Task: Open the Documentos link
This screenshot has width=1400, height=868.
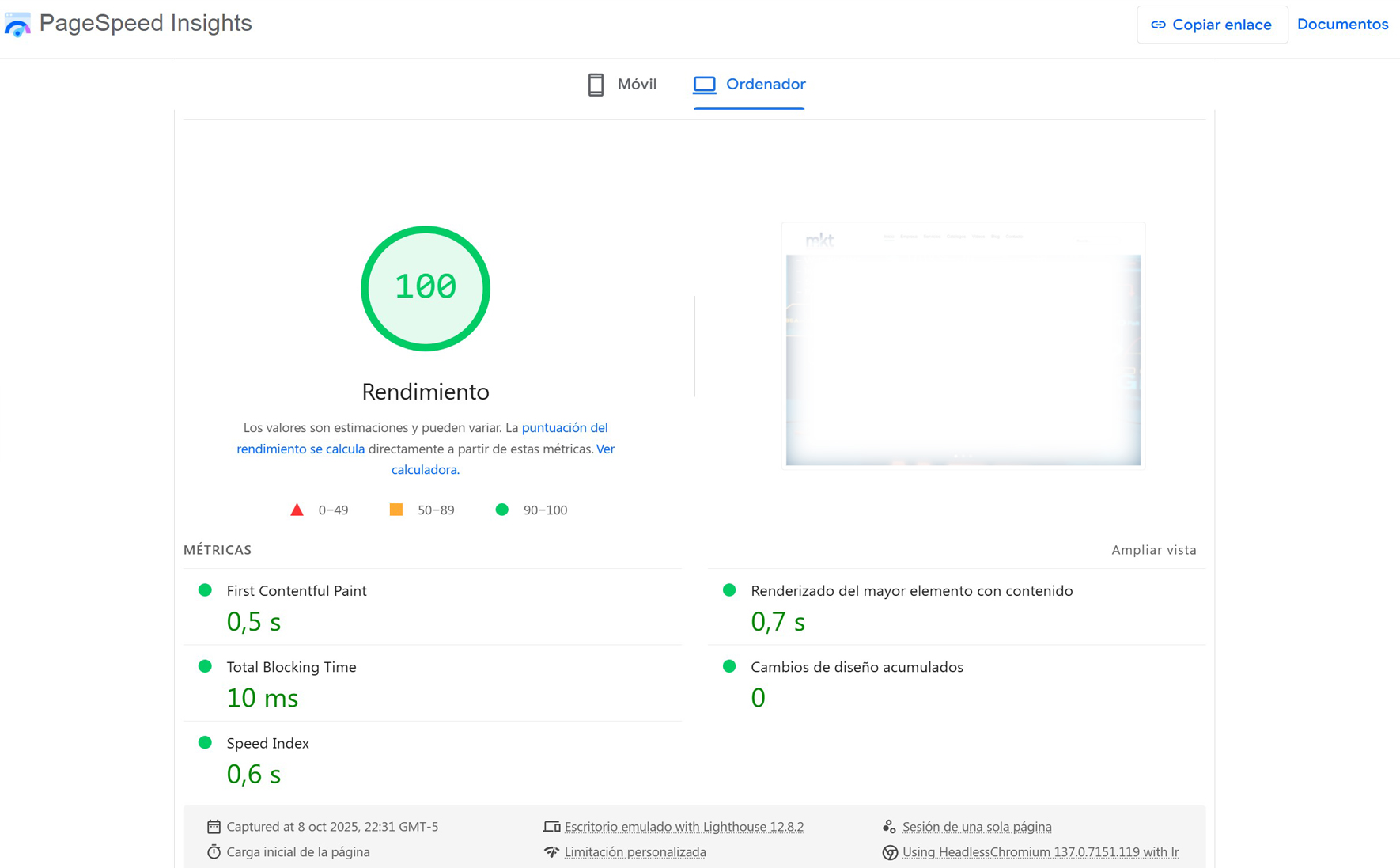Action: [1342, 25]
